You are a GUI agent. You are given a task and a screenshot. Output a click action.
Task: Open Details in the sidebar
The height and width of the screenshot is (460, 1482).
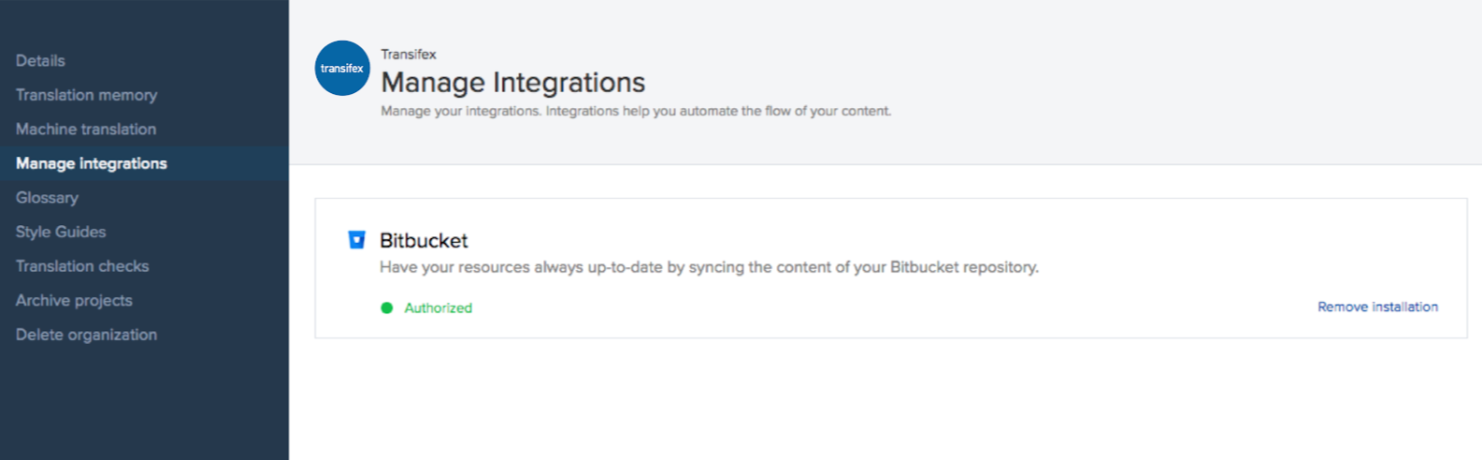coord(40,61)
